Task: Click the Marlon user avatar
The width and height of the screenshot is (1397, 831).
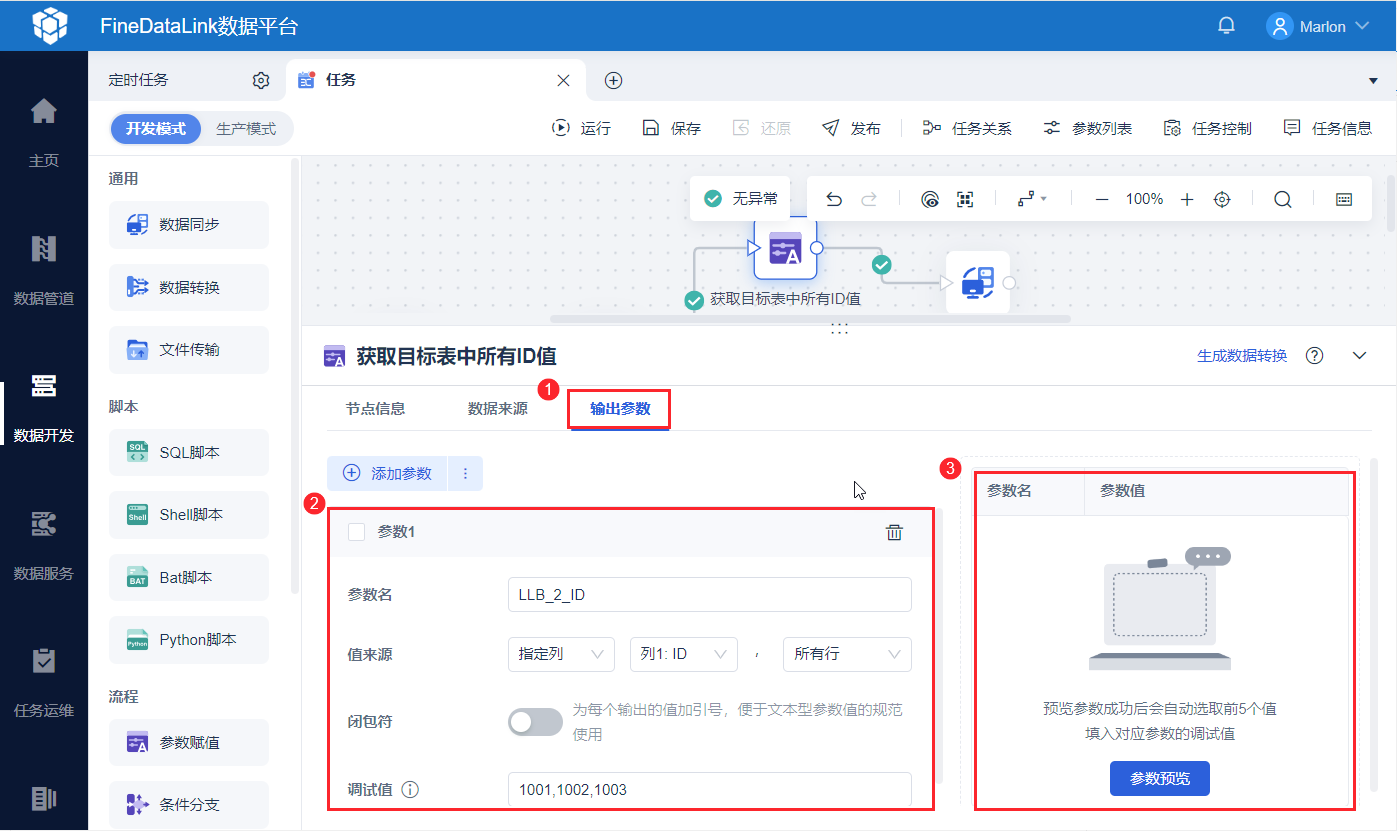Action: [x=1280, y=26]
